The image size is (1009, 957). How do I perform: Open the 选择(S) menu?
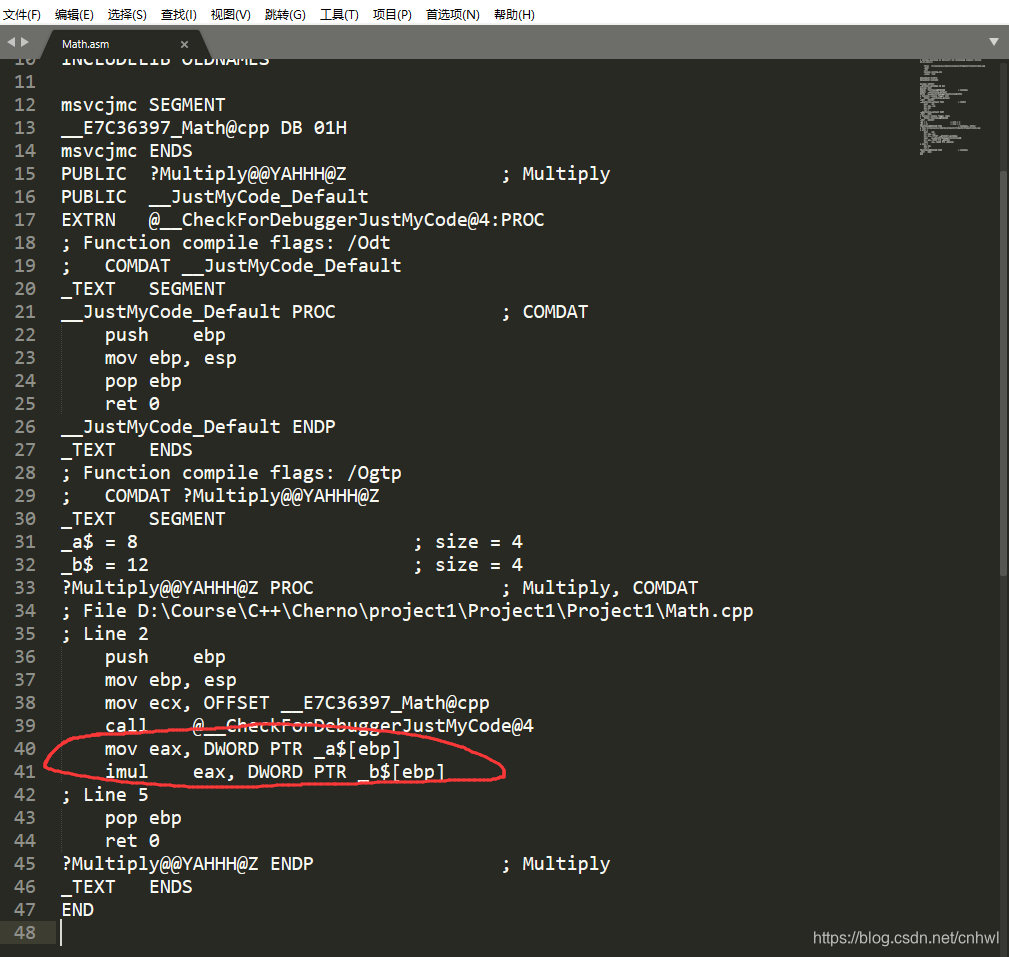coord(127,14)
